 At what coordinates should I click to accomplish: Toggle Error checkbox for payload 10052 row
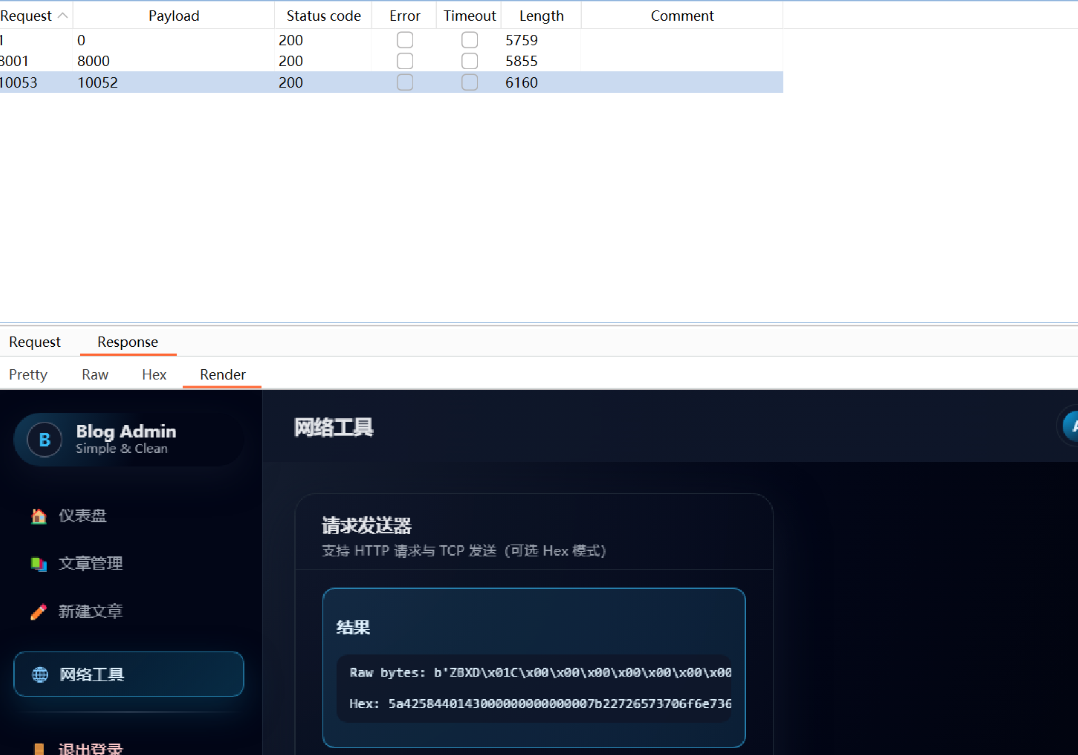coord(405,83)
